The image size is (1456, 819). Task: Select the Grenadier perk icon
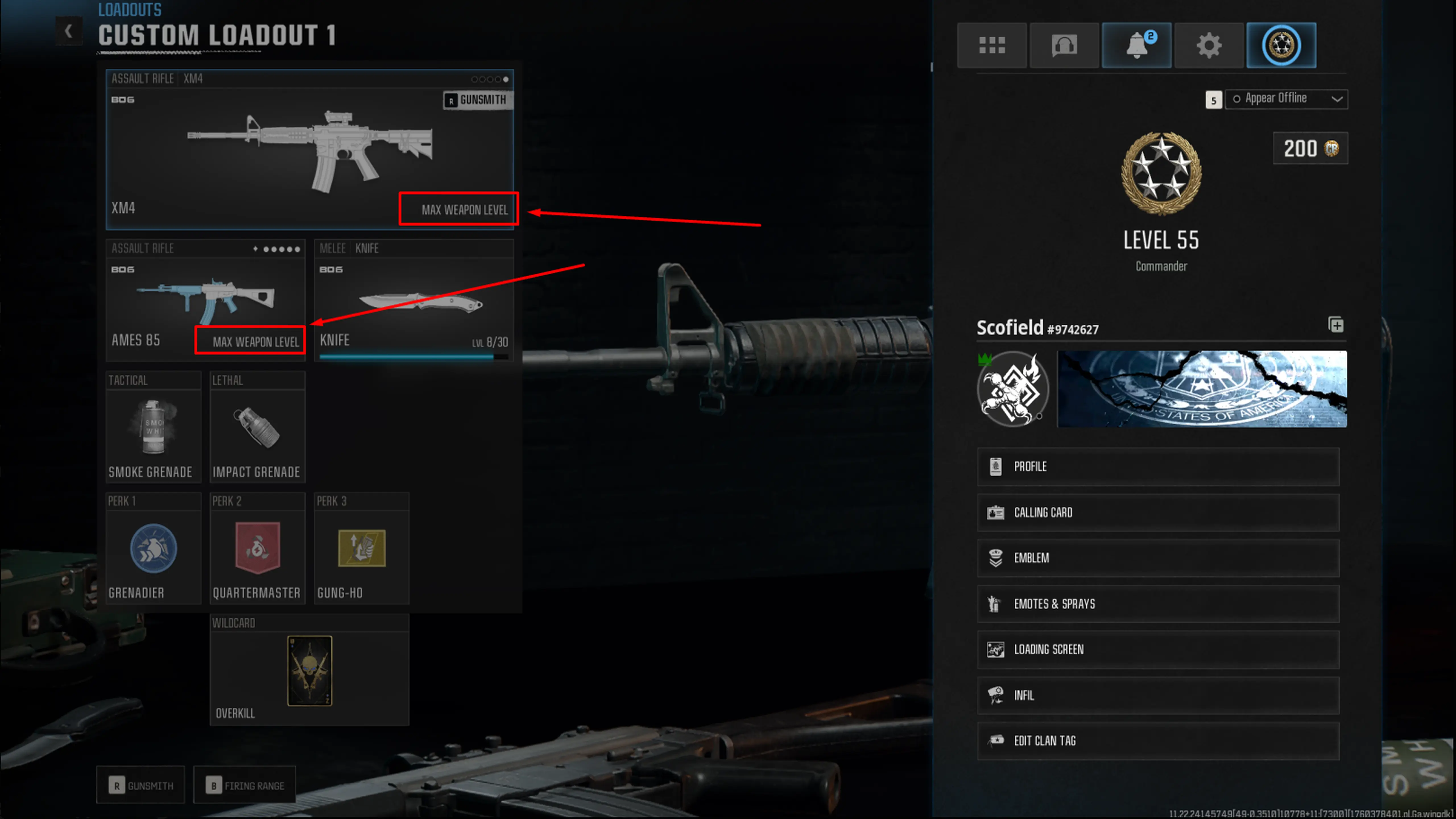(153, 548)
